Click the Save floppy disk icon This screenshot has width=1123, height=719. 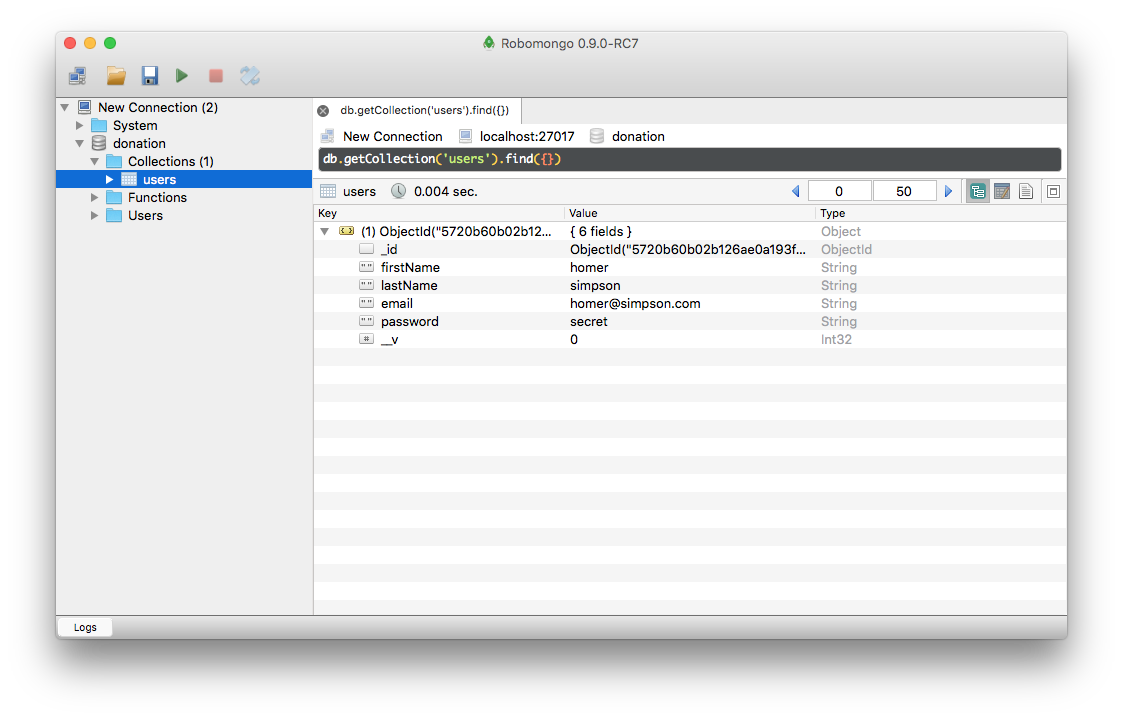pos(149,76)
